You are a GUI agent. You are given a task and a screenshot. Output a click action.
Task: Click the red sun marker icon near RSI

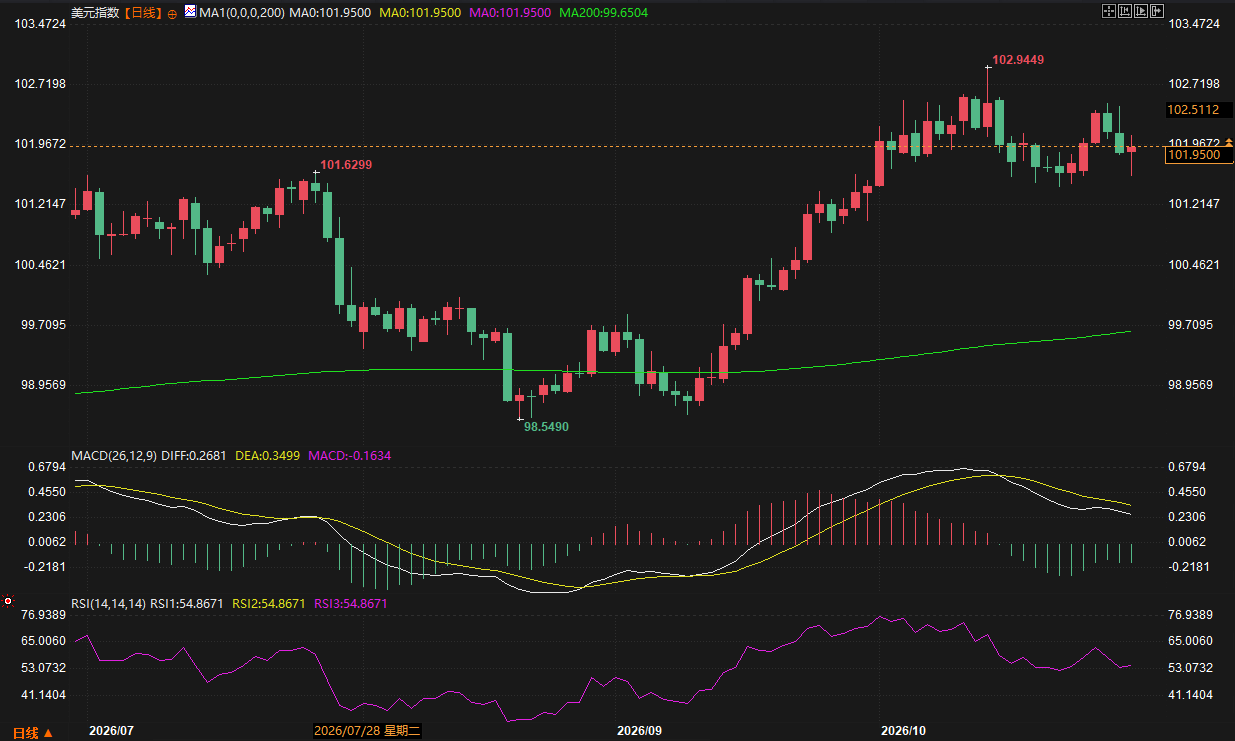8,602
